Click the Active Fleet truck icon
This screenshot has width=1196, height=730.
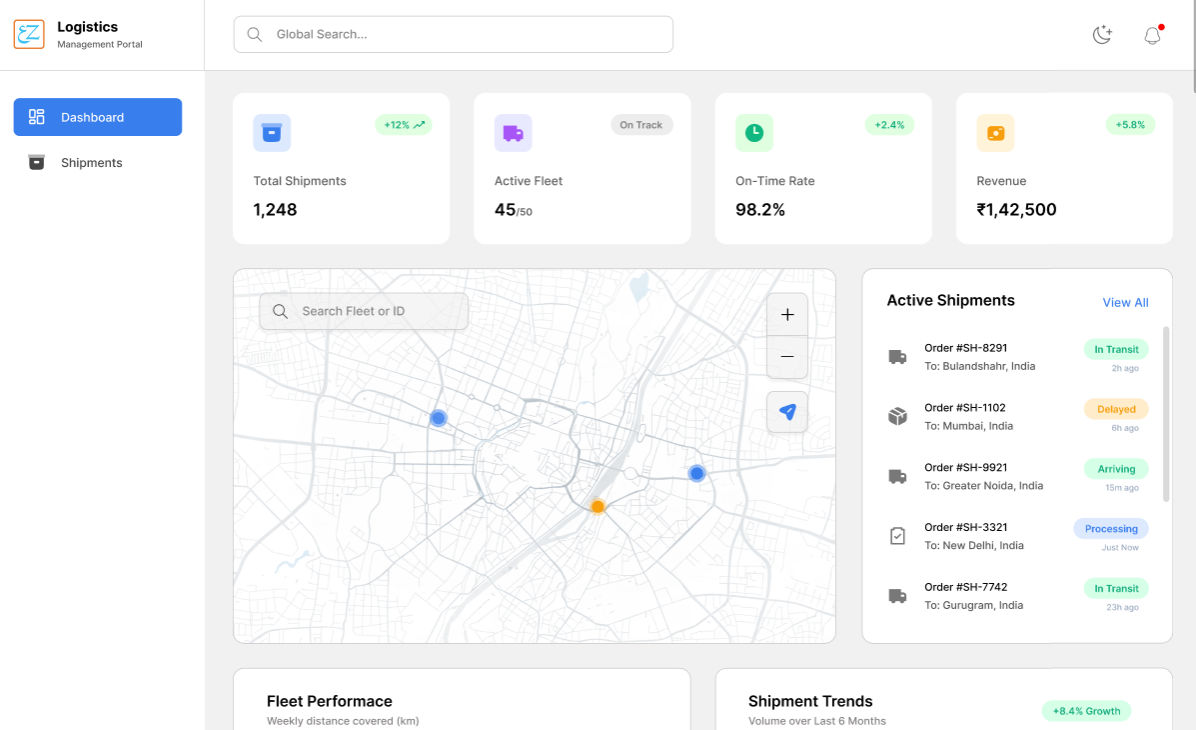coord(513,133)
